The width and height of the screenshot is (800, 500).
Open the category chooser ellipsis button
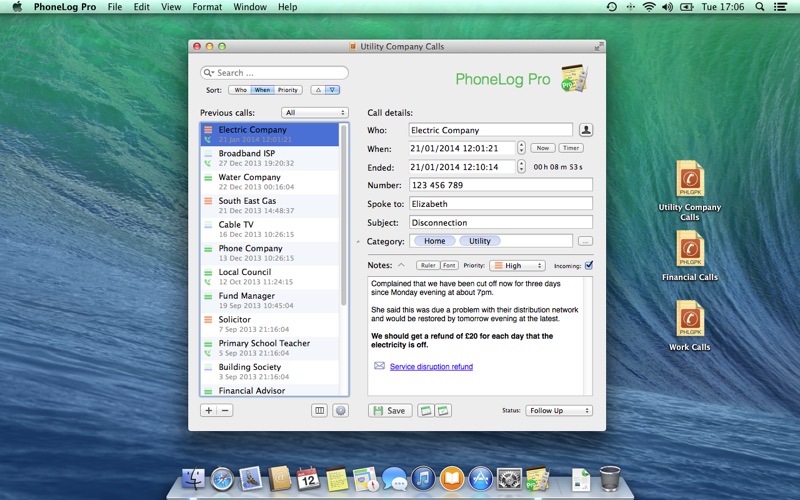[x=585, y=241]
